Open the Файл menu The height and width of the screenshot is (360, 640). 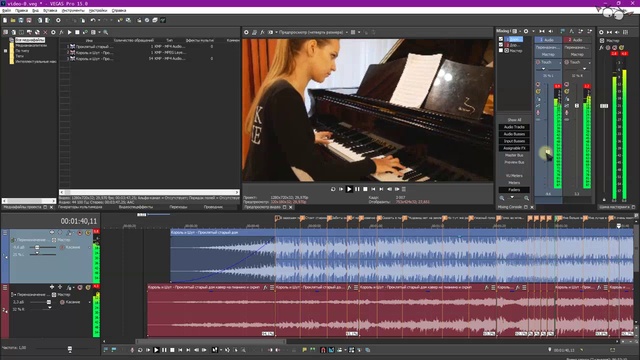pos(7,10)
